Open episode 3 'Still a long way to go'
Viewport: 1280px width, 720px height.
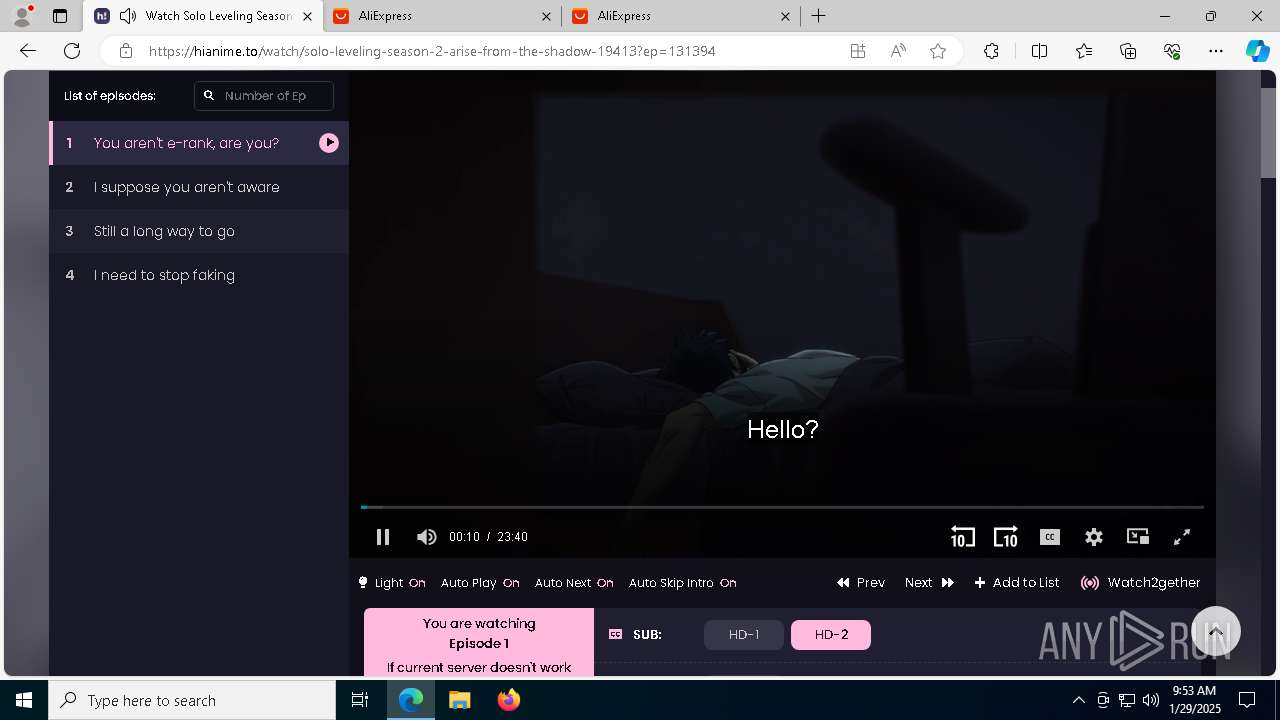click(199, 231)
